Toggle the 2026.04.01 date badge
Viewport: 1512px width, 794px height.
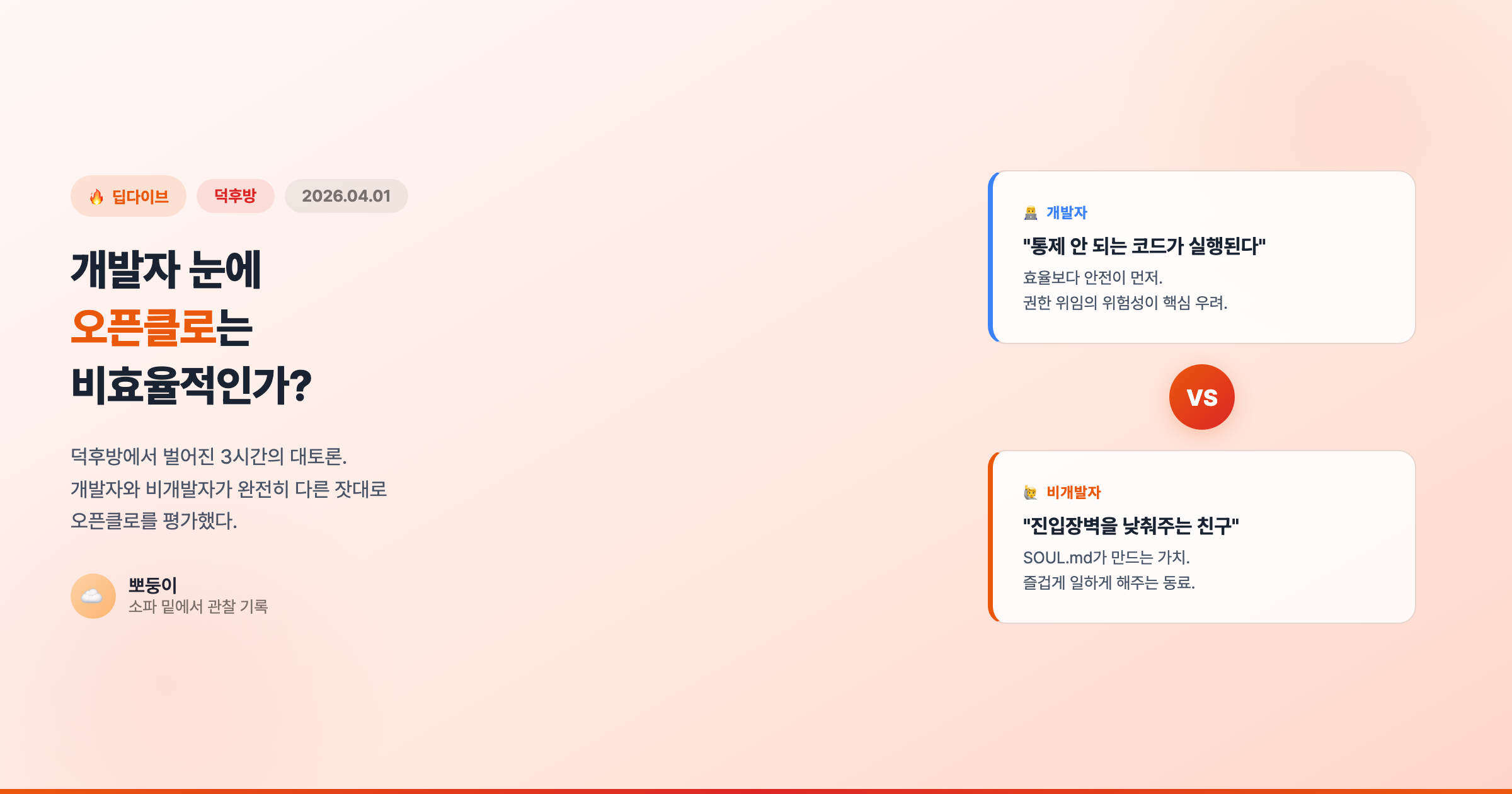(345, 196)
